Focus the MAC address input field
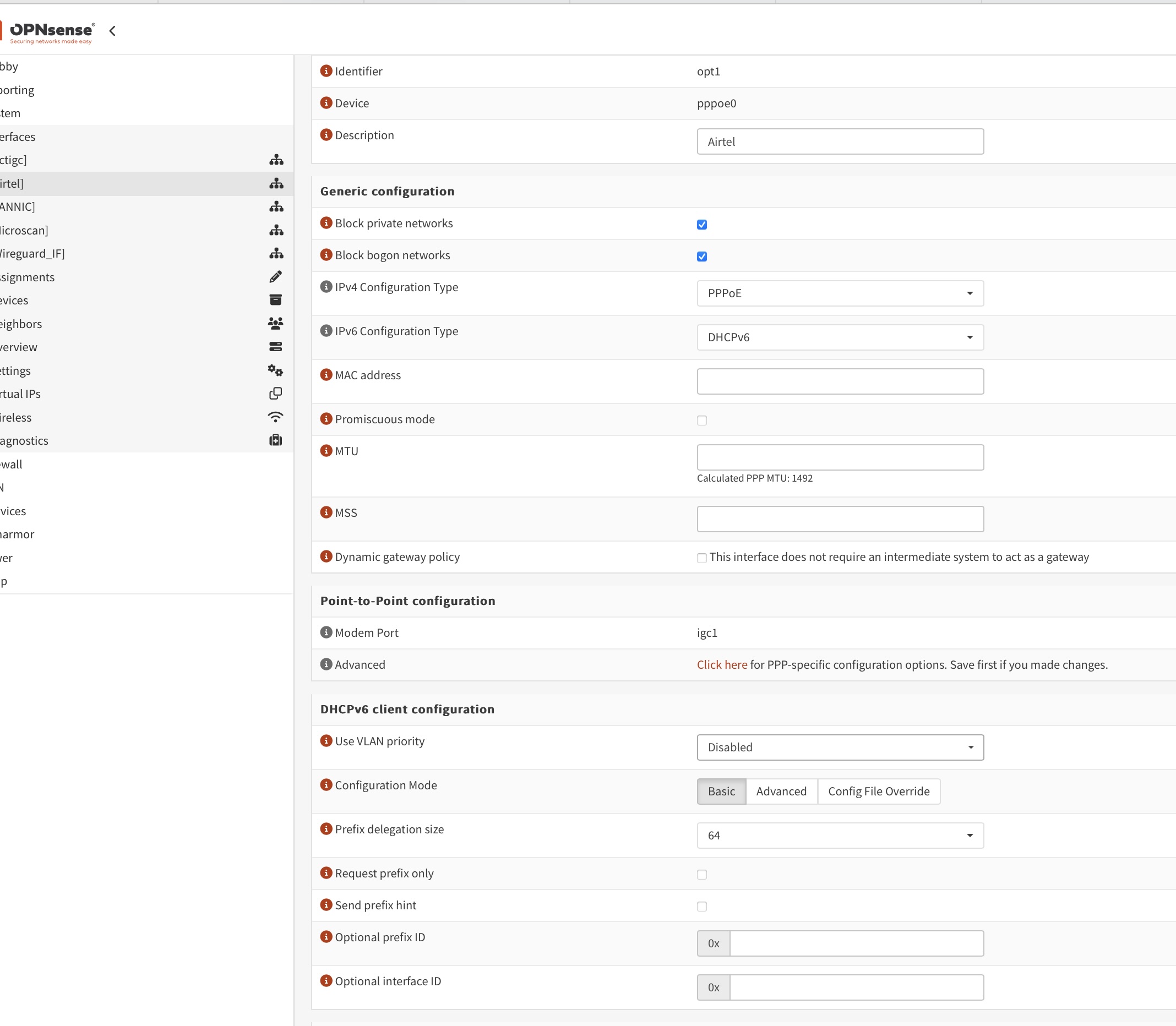The image size is (1176, 1026). 840,381
